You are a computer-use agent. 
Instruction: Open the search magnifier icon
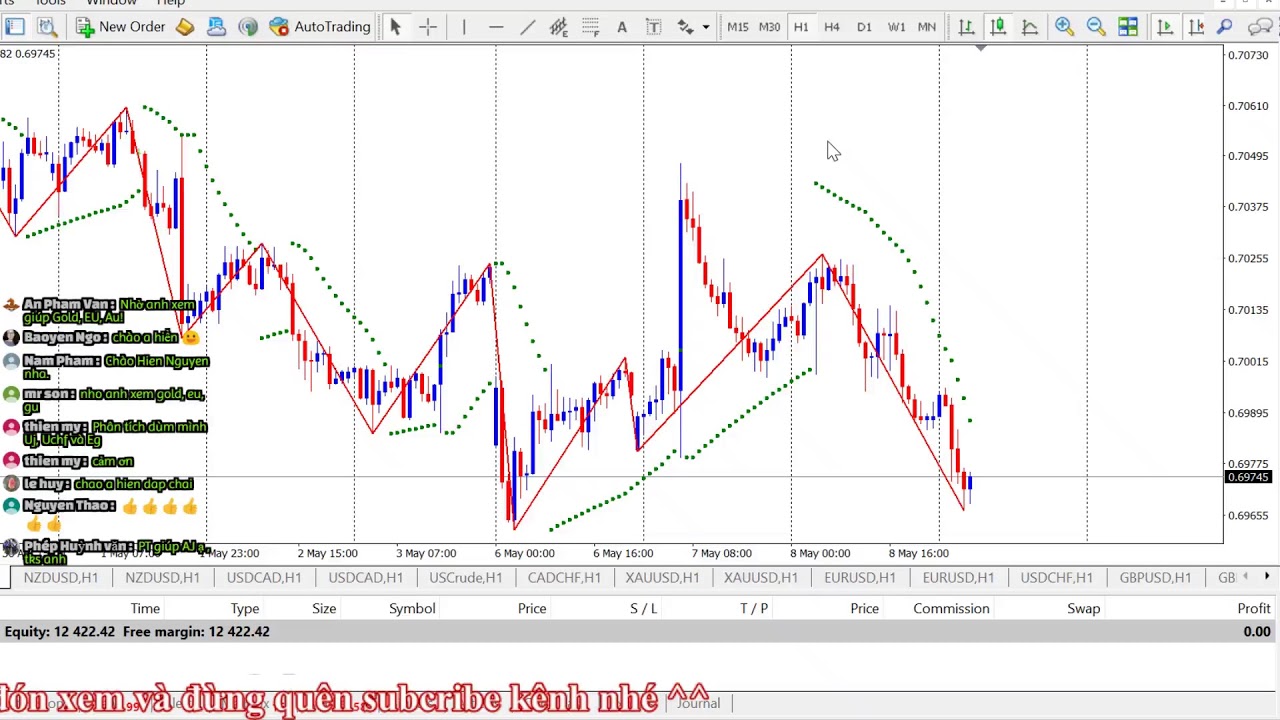point(1225,27)
